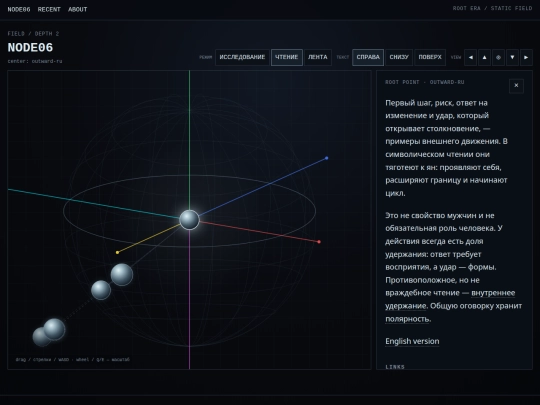Open the RECENT menu item
This screenshot has height=405, width=540.
49,10
